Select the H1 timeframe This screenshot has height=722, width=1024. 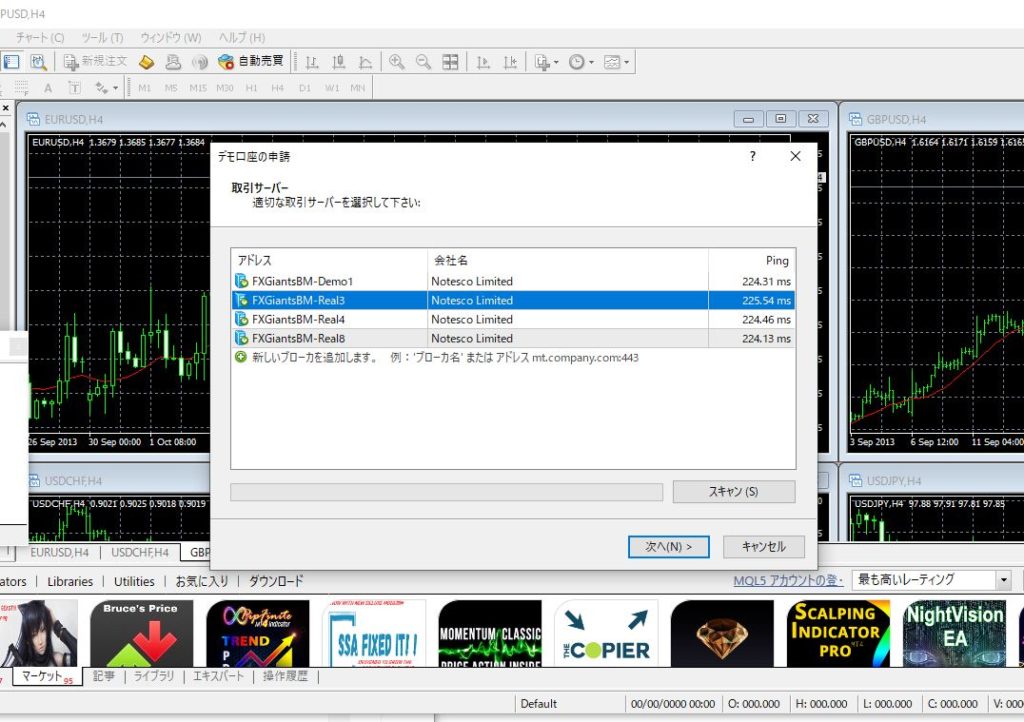pos(251,87)
